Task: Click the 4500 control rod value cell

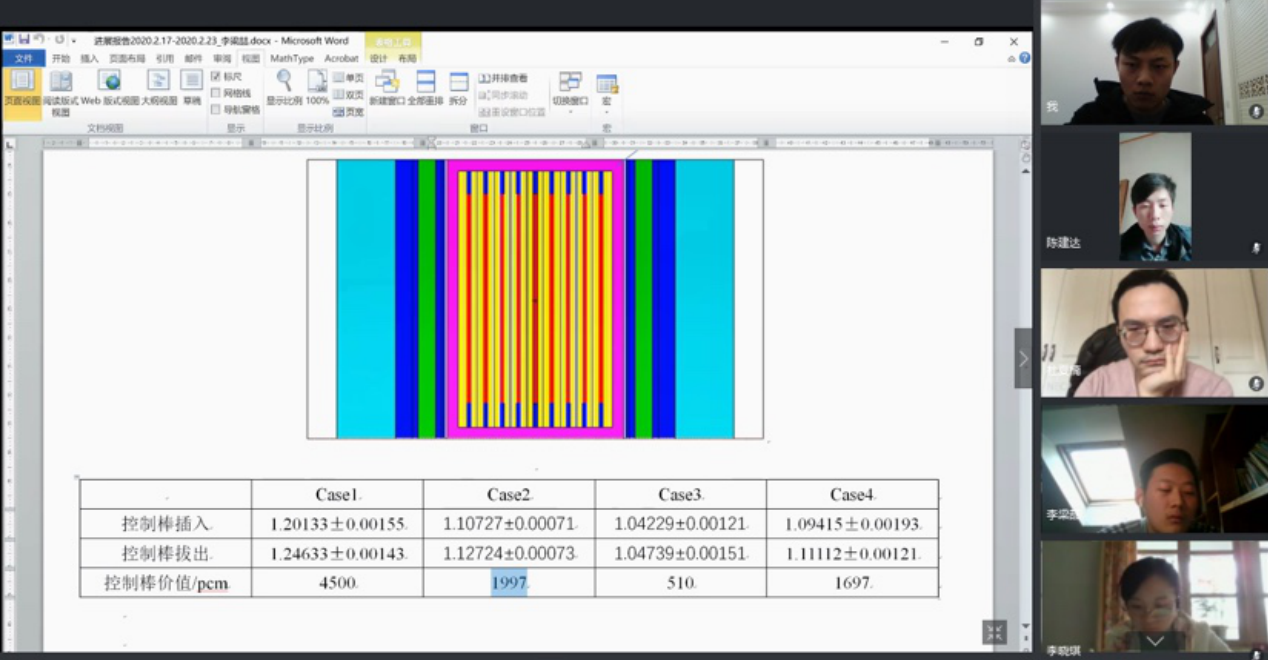Action: coord(337,583)
